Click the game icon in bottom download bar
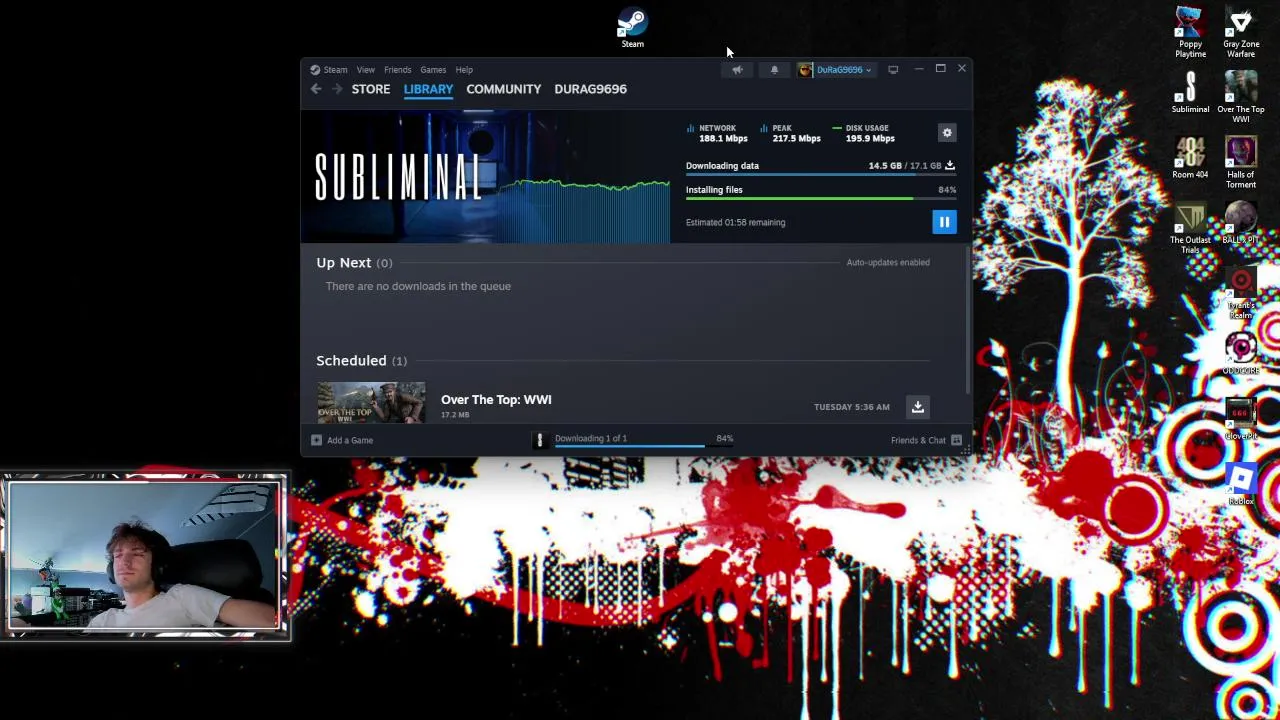The image size is (1280, 720). 540,439
